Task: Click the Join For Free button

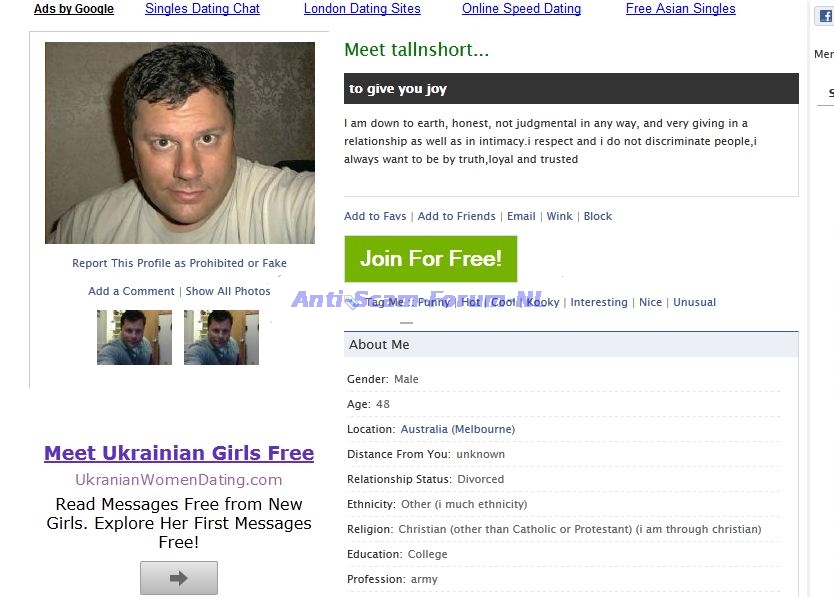Action: (430, 259)
